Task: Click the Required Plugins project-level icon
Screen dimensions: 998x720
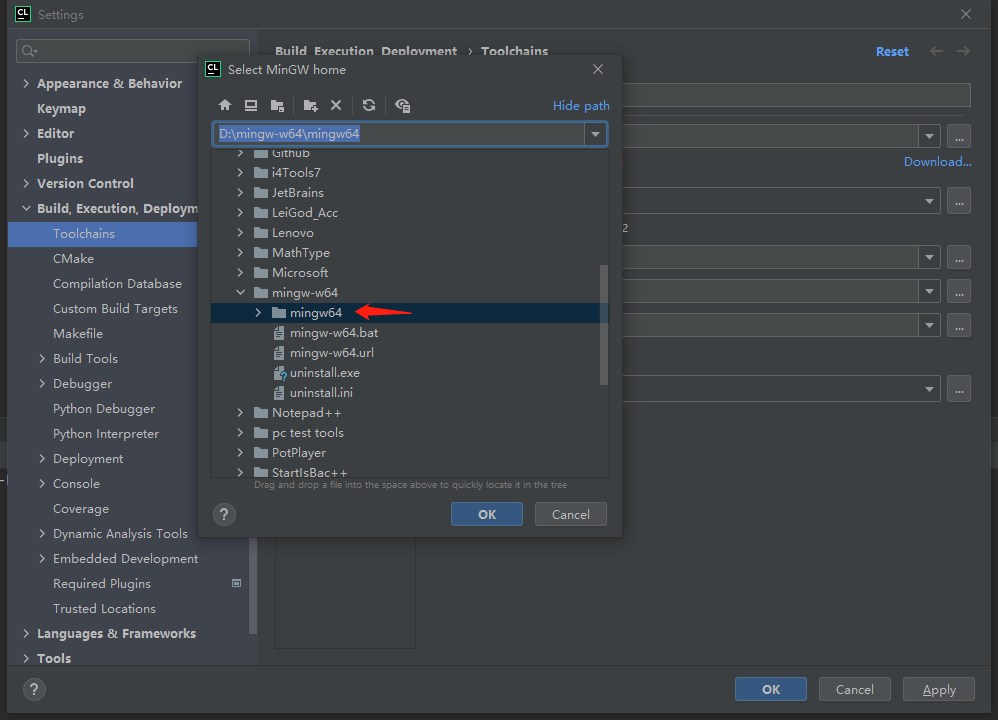Action: (x=236, y=583)
